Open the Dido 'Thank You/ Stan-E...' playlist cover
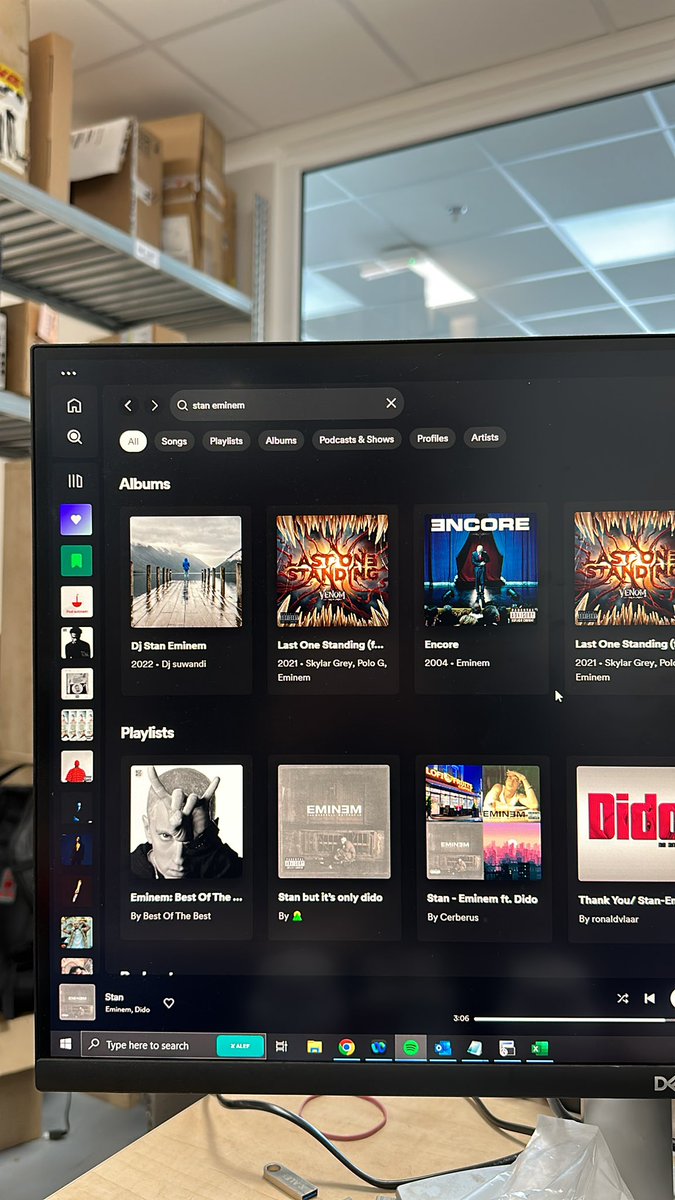The height and width of the screenshot is (1200, 675). [626, 824]
